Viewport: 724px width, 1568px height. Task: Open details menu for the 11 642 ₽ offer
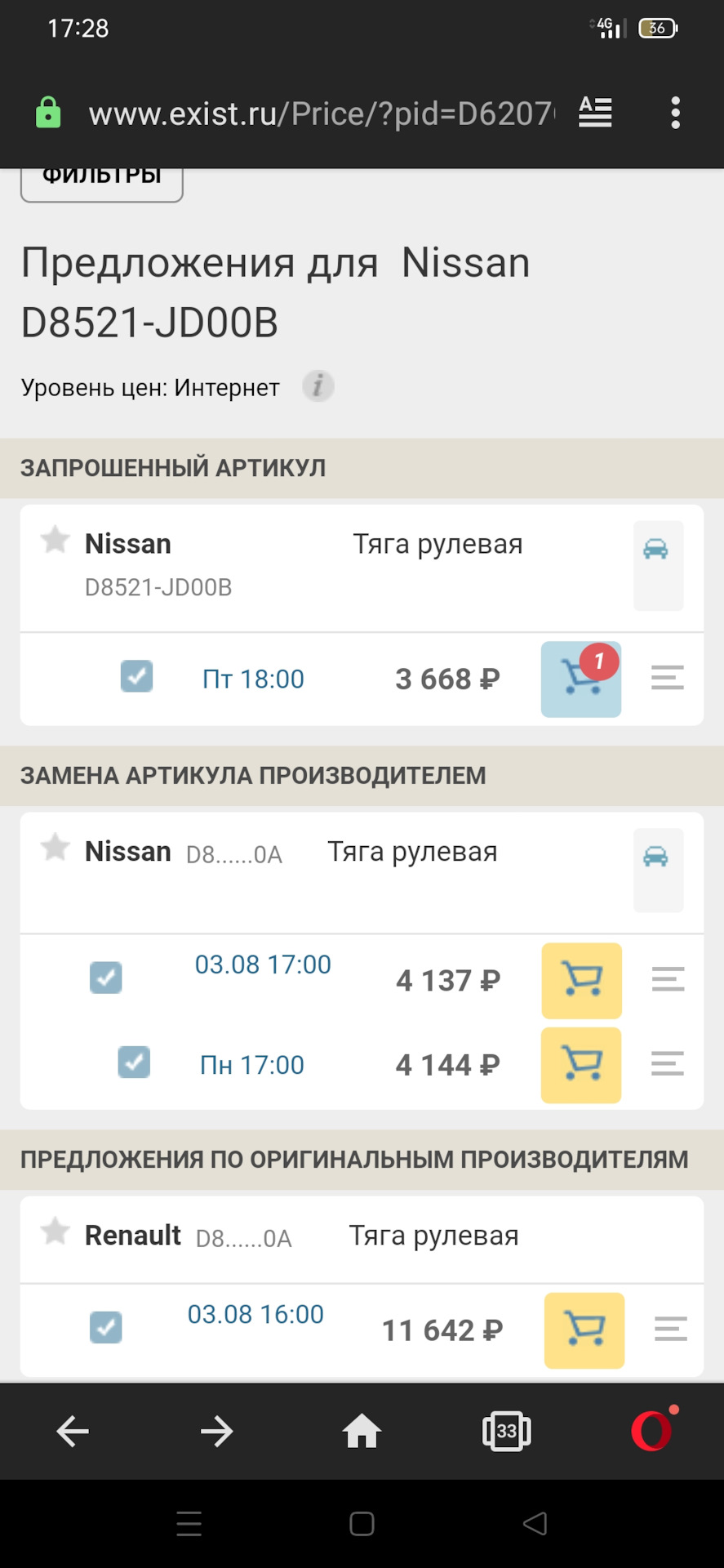(x=670, y=1329)
